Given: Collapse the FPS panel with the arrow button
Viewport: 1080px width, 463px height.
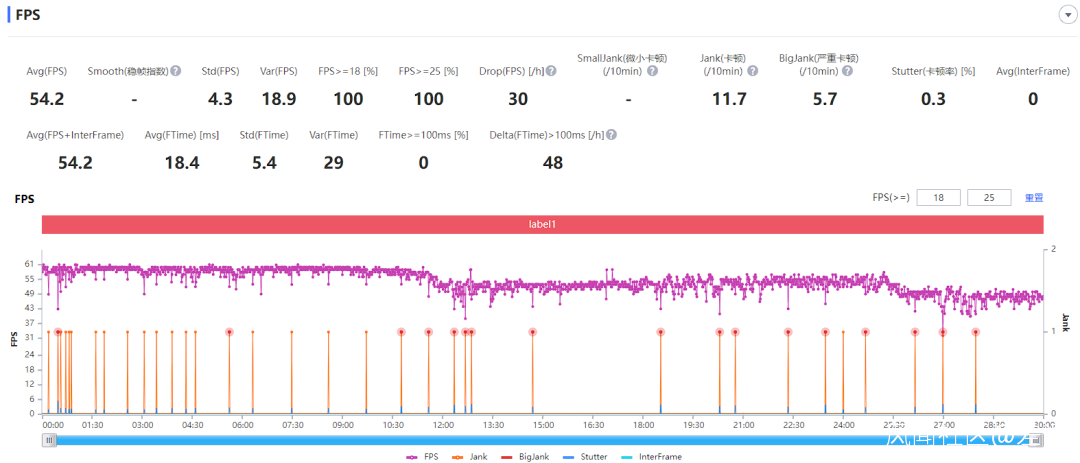Looking at the screenshot, I should (1068, 16).
